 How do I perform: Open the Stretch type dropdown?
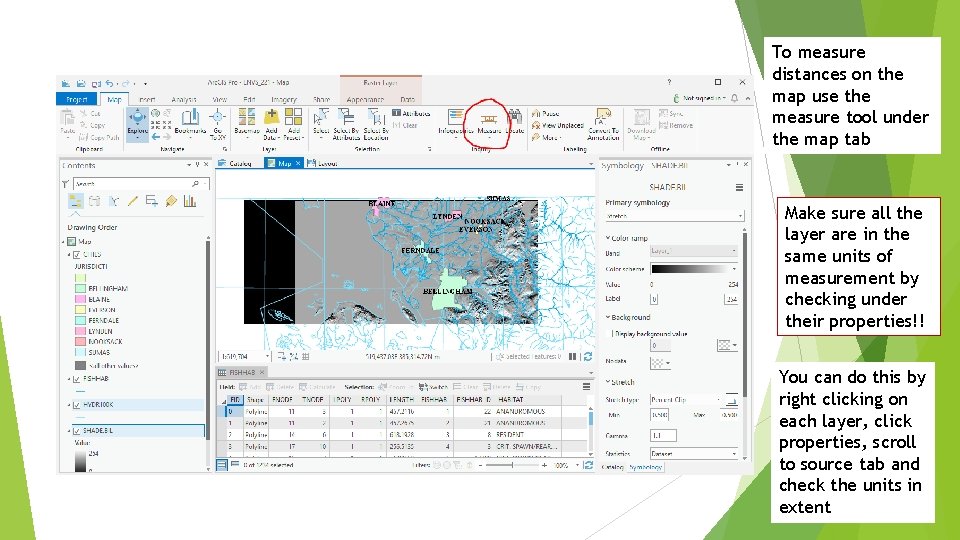point(686,399)
